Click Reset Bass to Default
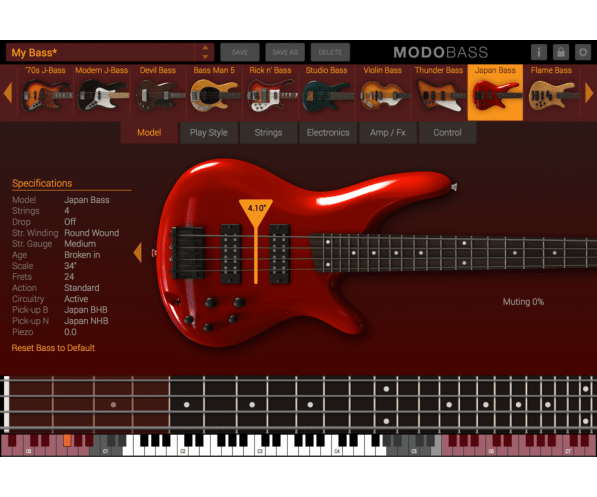This screenshot has width=597, height=497. [x=53, y=348]
